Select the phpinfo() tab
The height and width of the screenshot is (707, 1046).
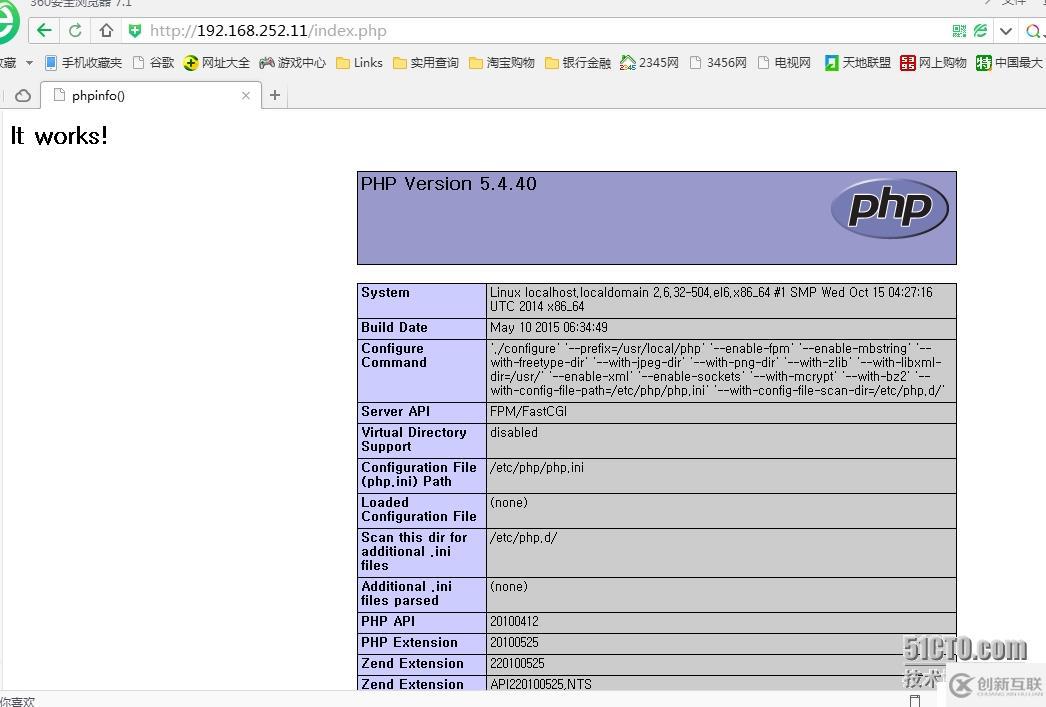[151, 95]
